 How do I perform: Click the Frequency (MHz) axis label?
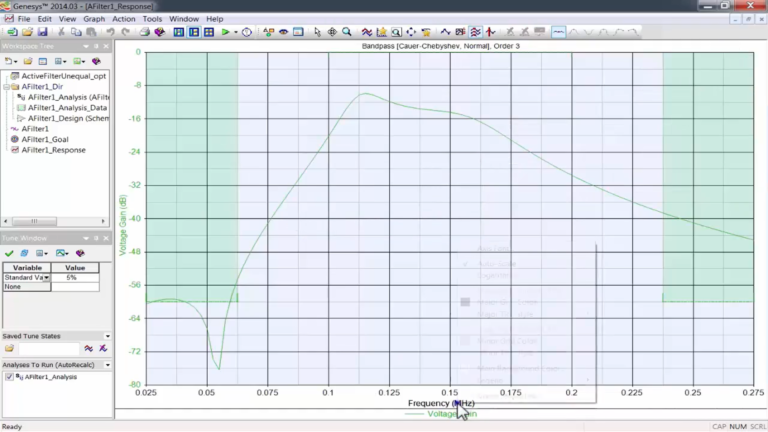[x=441, y=403]
